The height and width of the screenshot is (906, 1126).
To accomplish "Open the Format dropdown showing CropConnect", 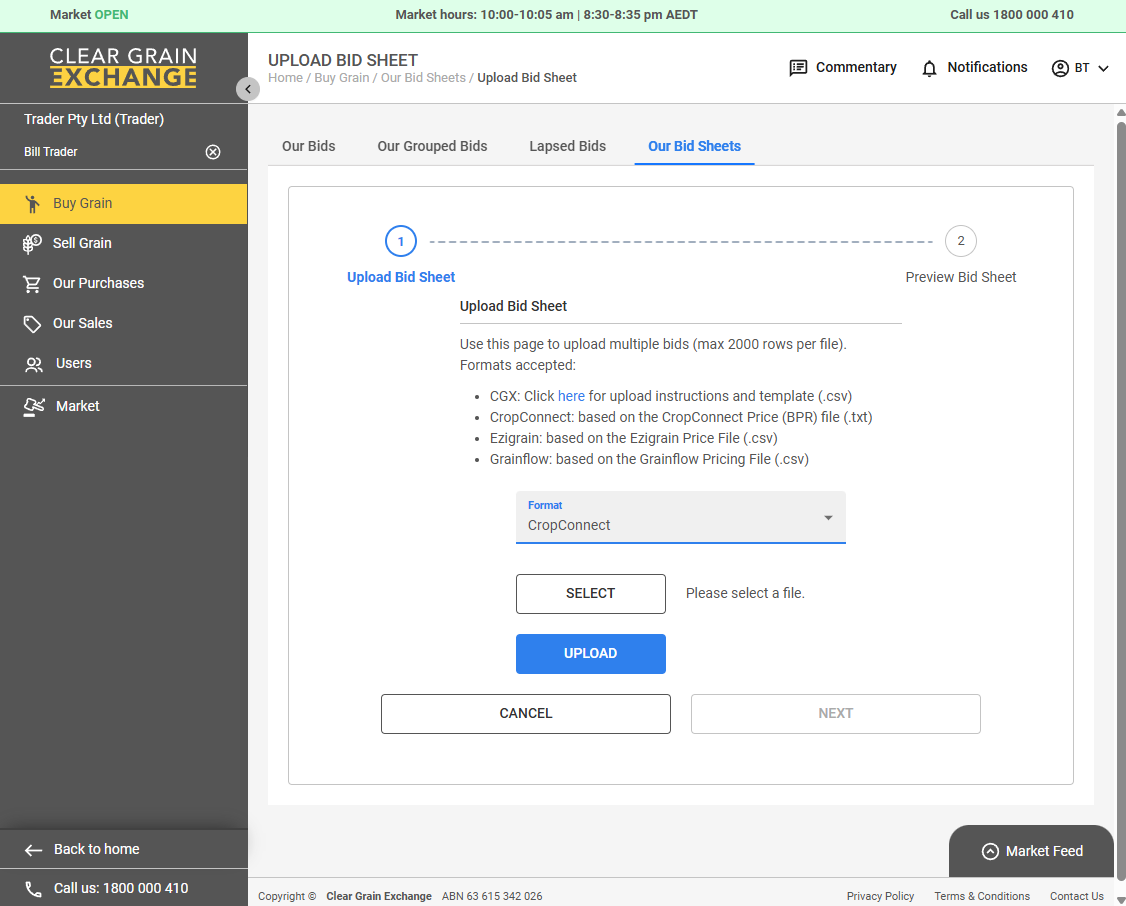I will click(681, 517).
